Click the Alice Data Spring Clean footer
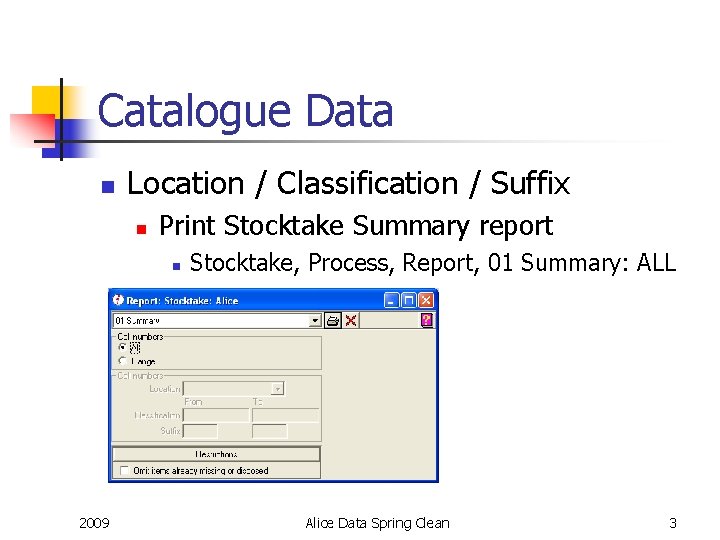Viewport: 720px width, 540px height. coord(377,523)
